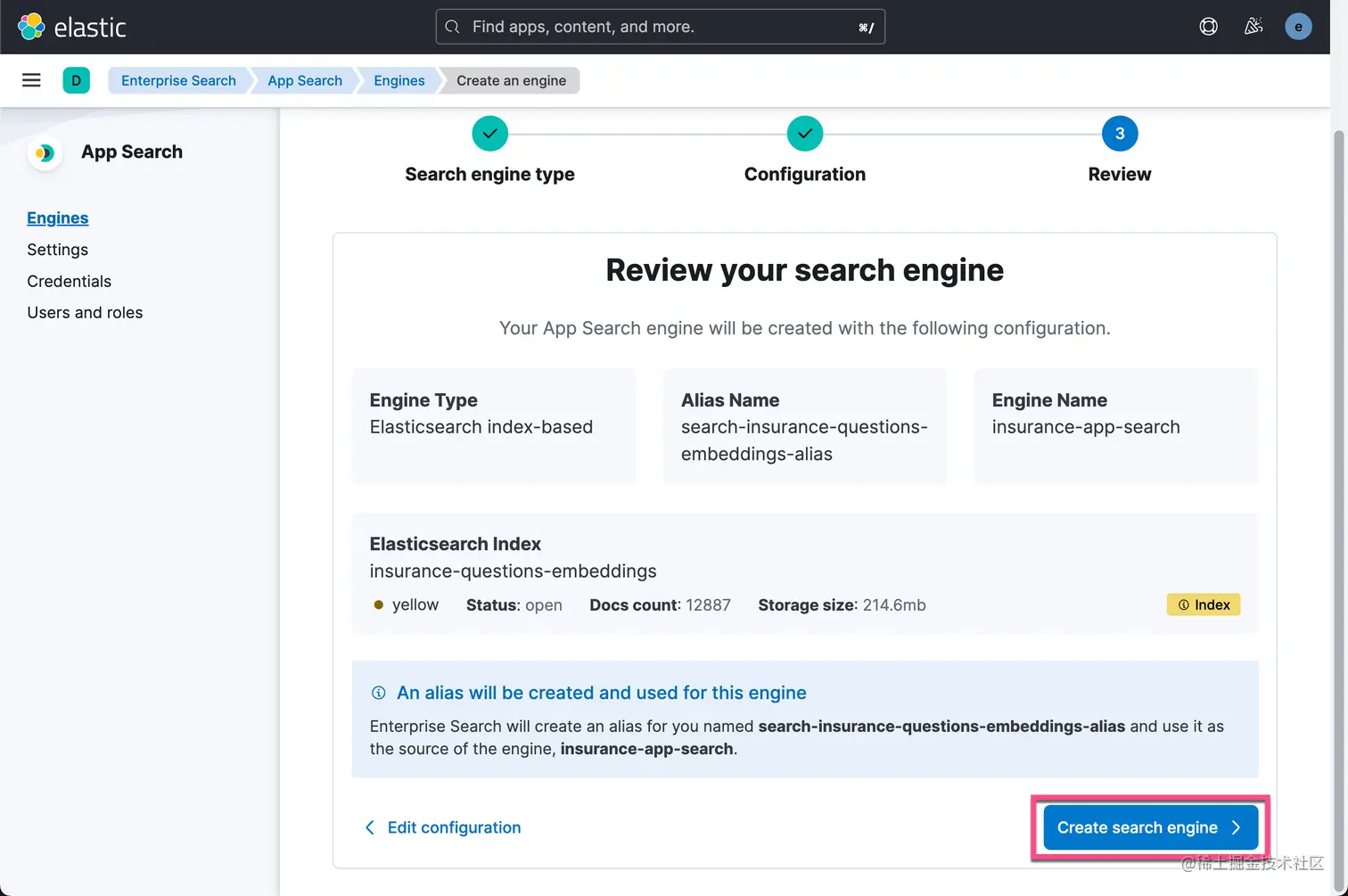
Task: Open the user avatar e menu
Action: point(1298,27)
